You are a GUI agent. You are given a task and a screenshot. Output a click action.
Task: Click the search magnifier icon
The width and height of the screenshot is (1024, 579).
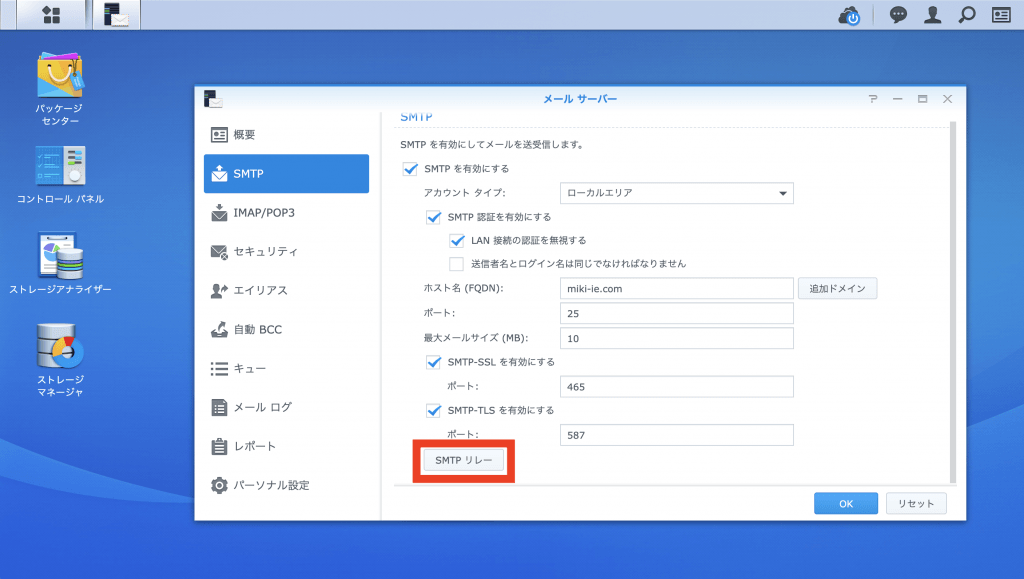pyautogui.click(x=966, y=15)
